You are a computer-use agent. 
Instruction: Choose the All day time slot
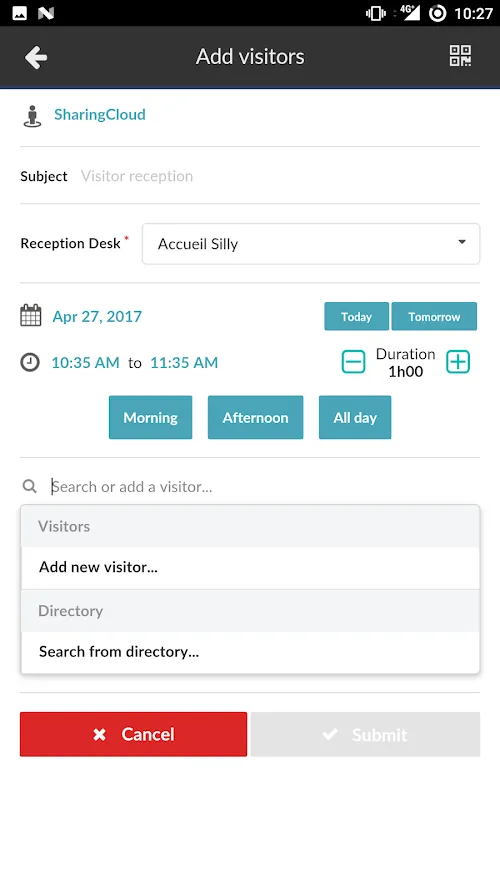(355, 417)
